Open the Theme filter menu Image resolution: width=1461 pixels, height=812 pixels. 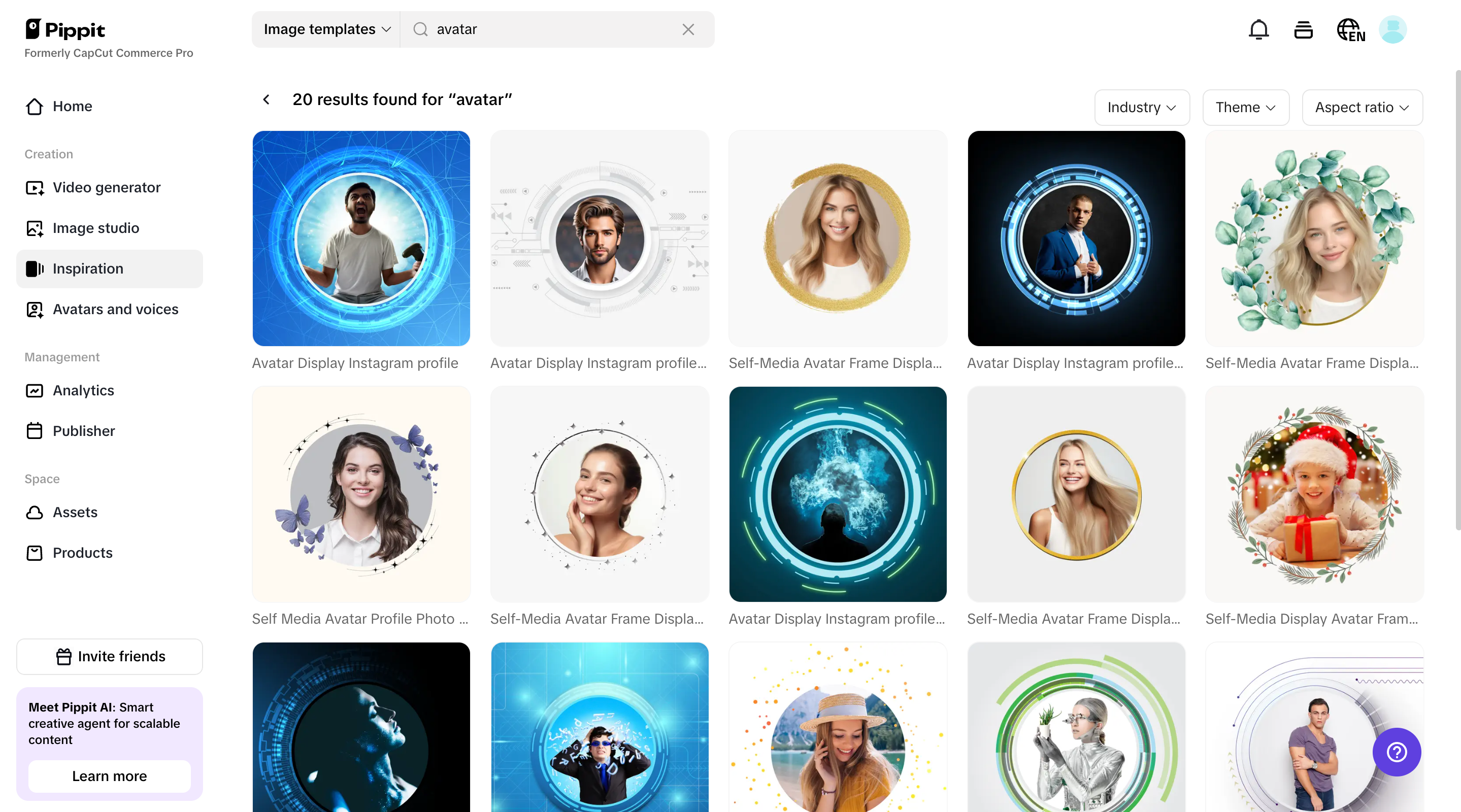click(x=1245, y=107)
